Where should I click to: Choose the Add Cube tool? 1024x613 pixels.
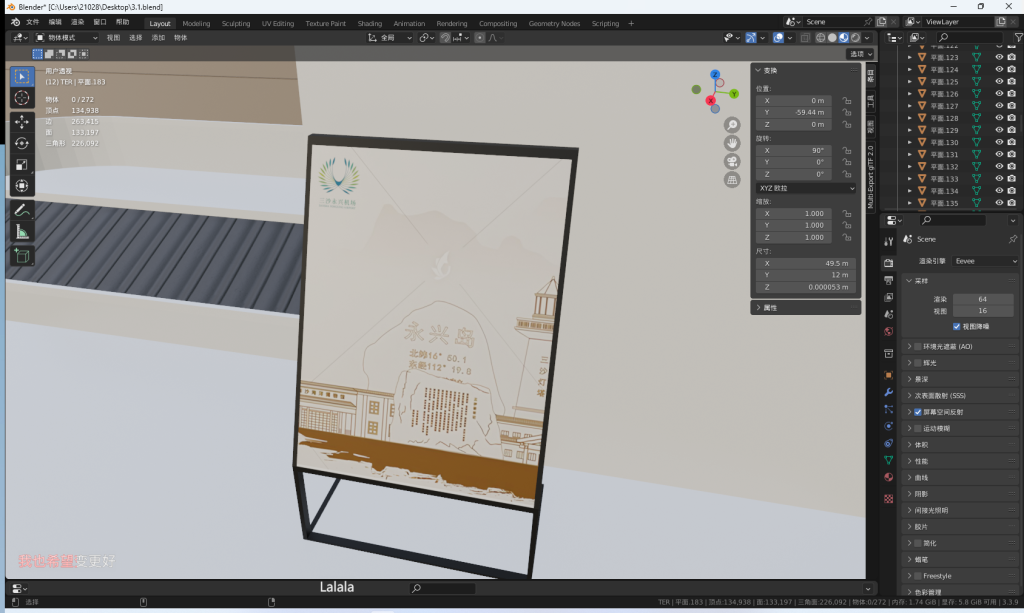[x=22, y=256]
